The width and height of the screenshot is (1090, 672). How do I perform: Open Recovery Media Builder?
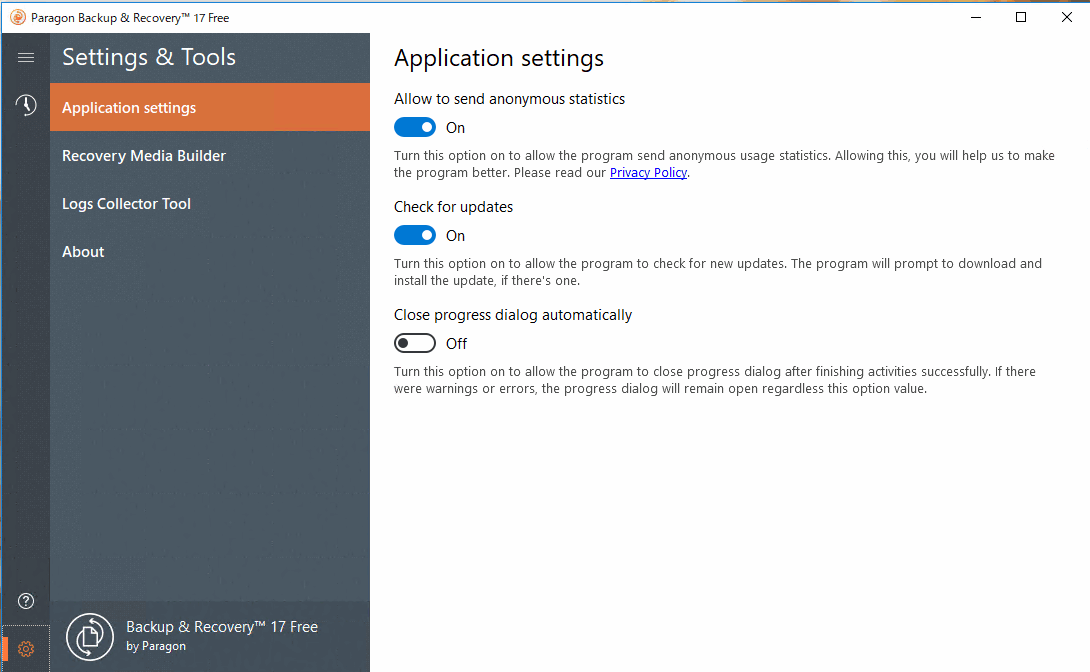point(210,156)
